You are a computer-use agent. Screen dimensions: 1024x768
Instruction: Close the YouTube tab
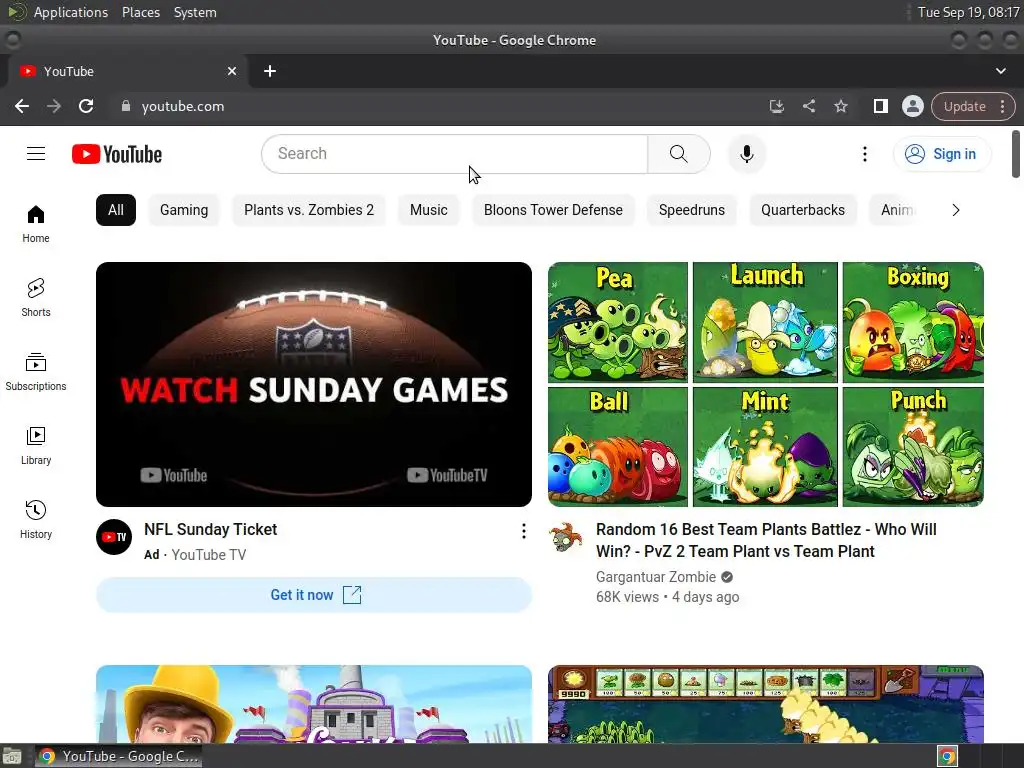coord(232,71)
